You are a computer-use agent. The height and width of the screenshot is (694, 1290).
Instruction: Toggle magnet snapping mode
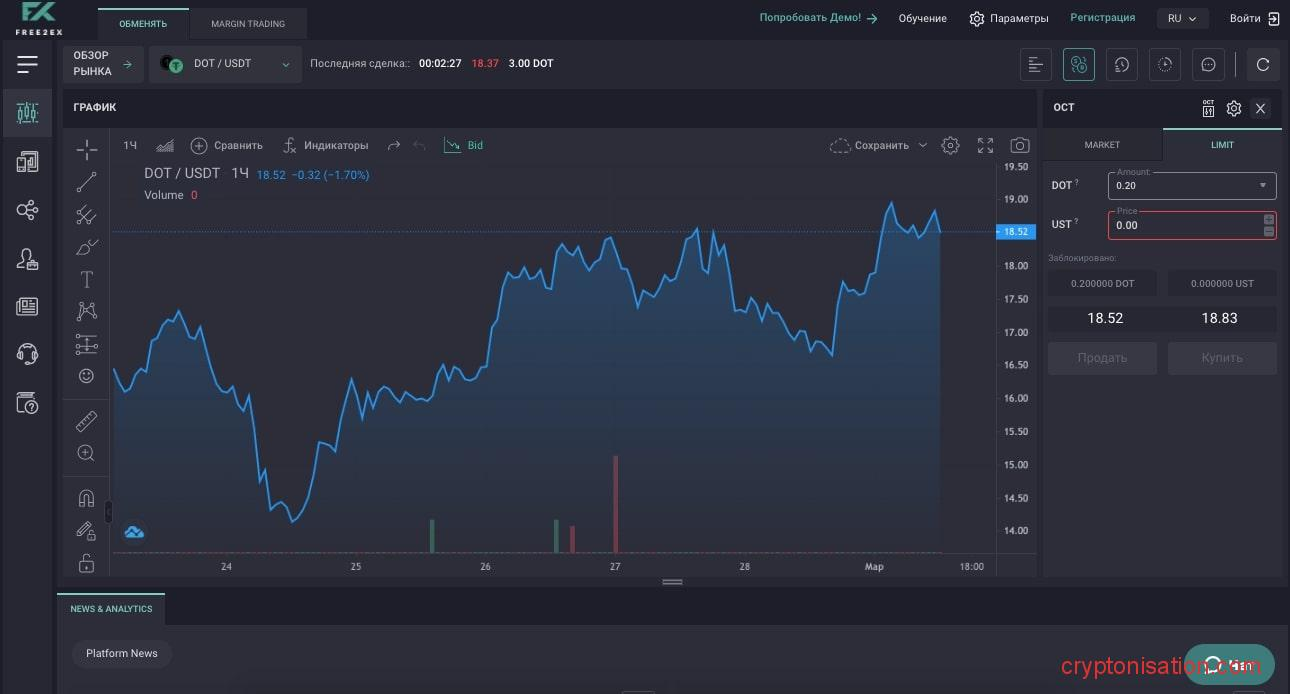(87, 498)
